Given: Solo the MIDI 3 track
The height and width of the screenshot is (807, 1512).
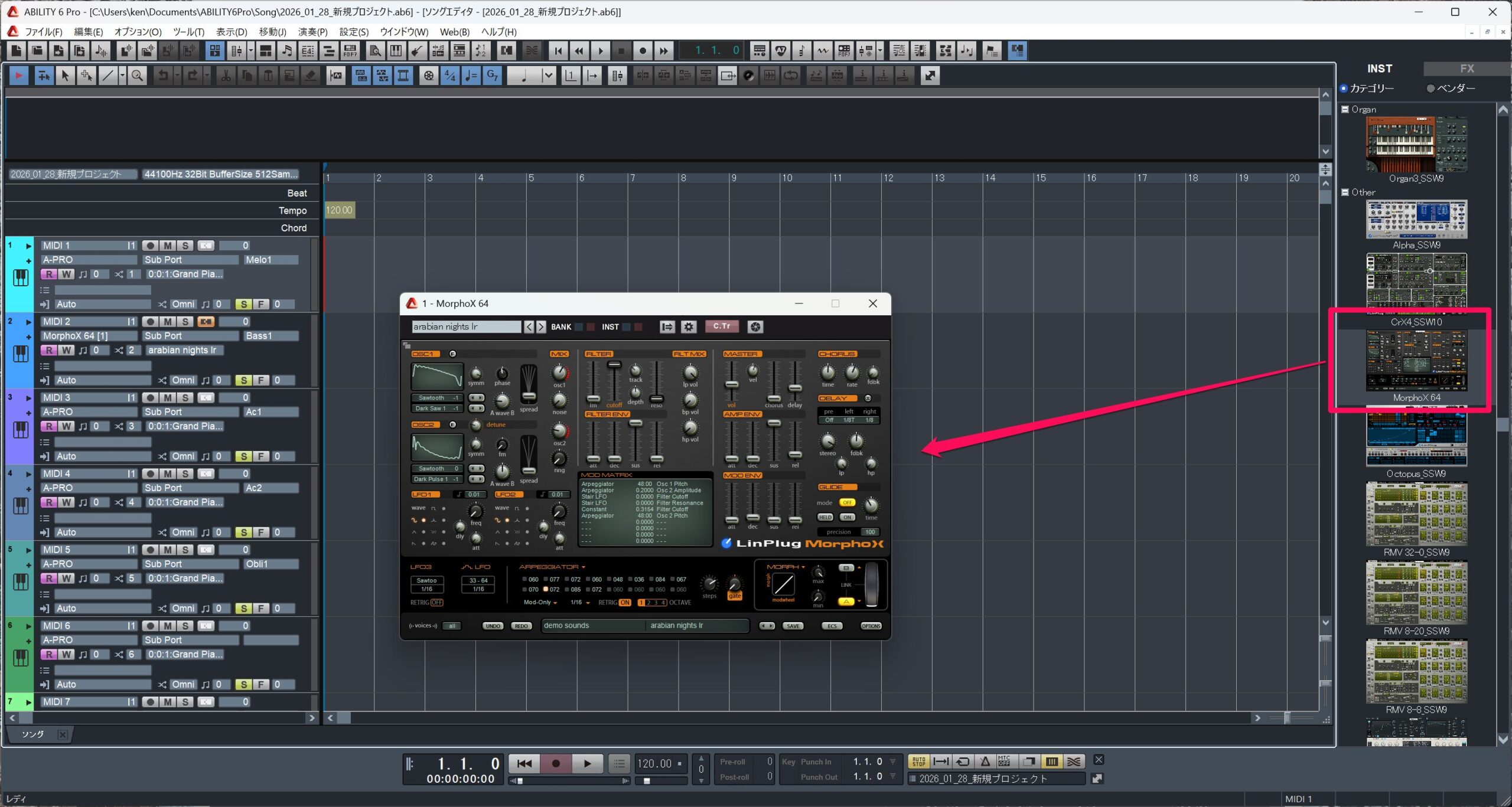Looking at the screenshot, I should click(185, 398).
